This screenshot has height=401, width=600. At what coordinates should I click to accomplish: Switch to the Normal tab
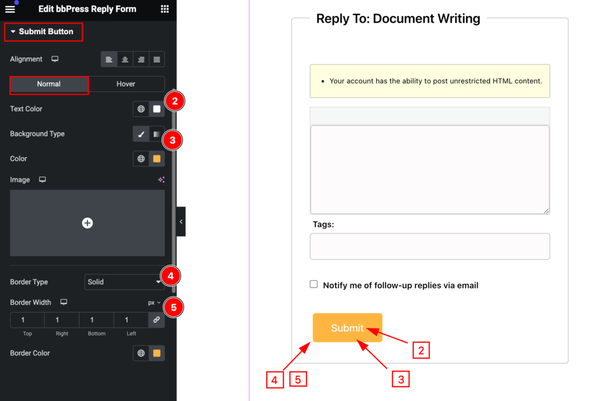[x=49, y=84]
